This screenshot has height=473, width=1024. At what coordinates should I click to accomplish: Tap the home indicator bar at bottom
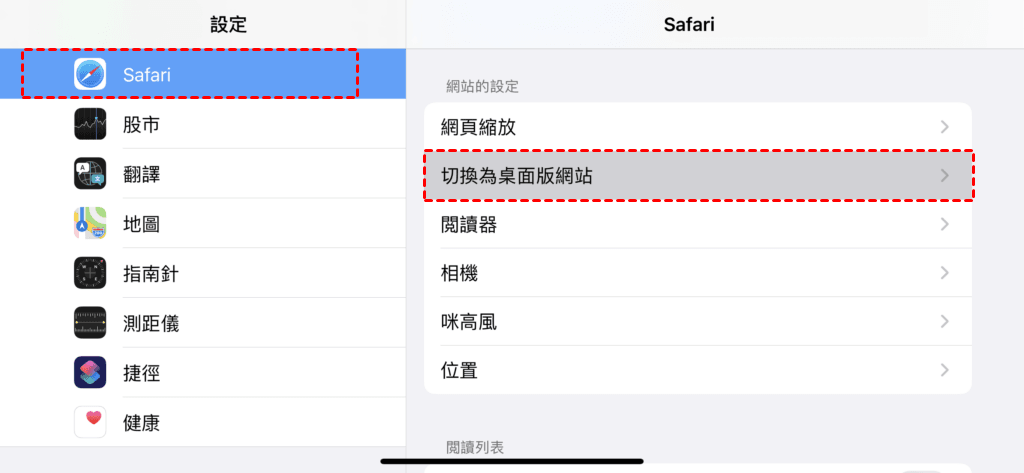click(512, 461)
